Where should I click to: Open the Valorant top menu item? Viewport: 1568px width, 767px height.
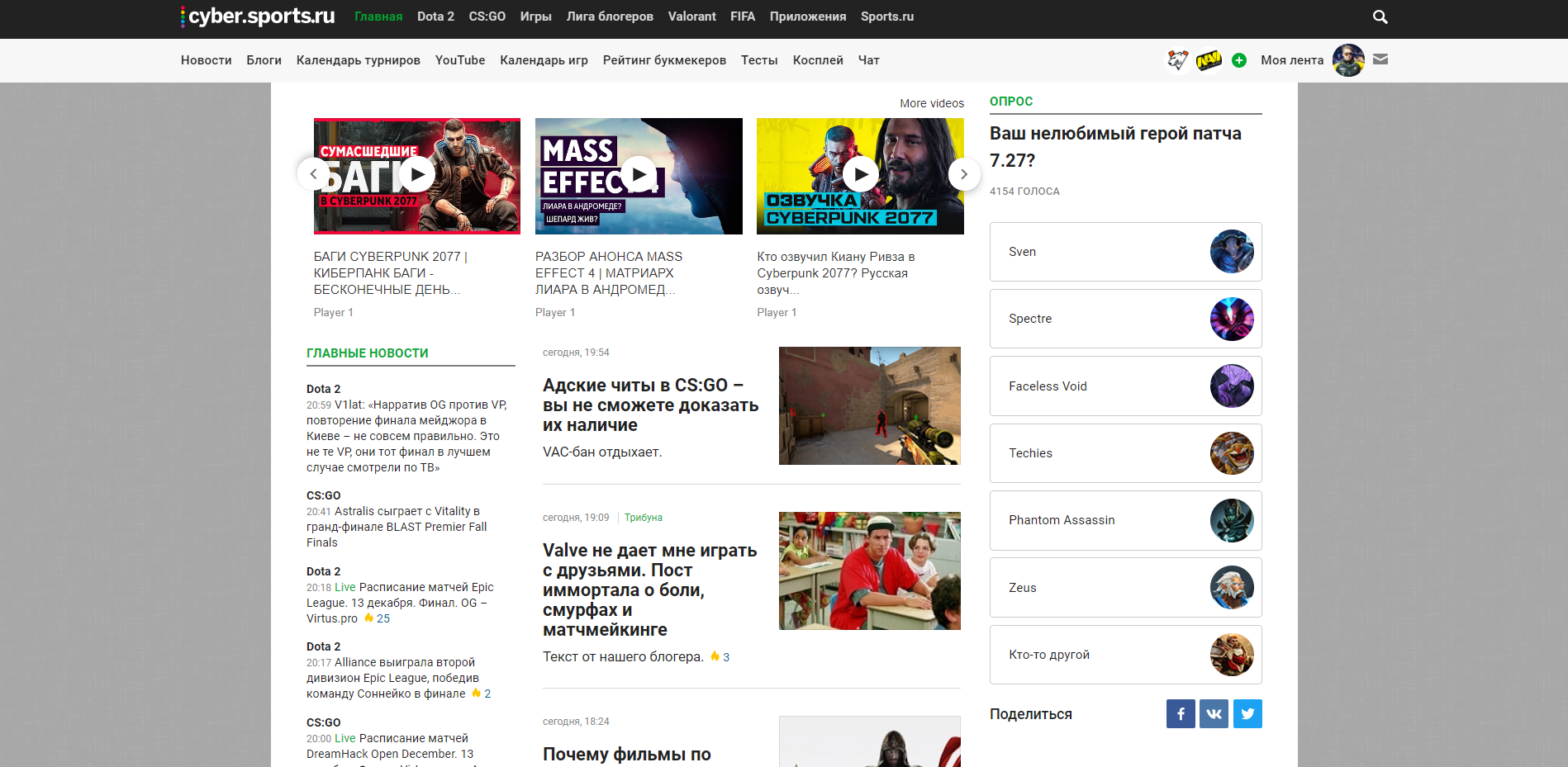(x=691, y=17)
